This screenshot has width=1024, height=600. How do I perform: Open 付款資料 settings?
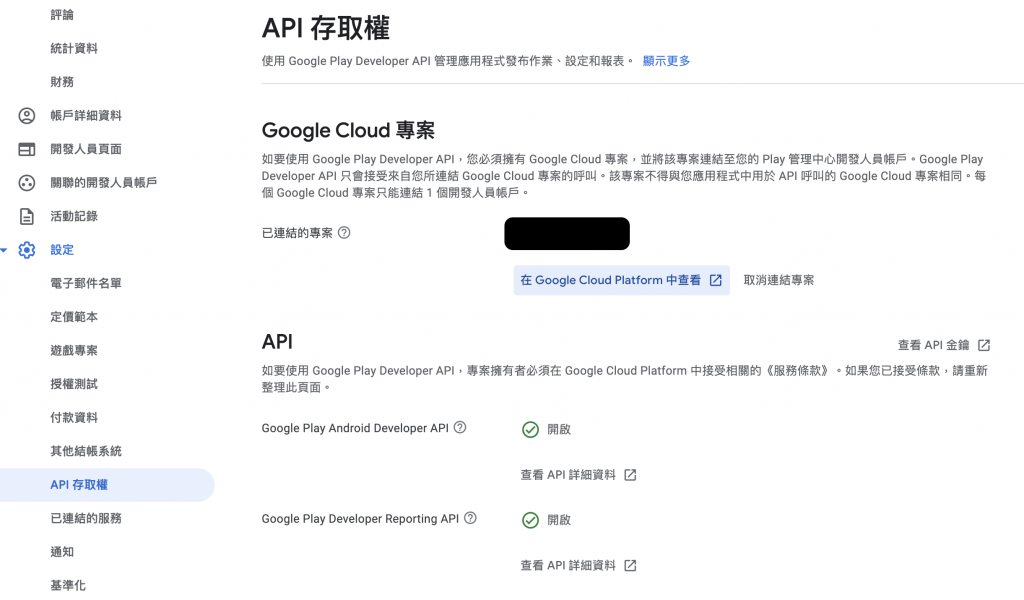click(x=74, y=418)
